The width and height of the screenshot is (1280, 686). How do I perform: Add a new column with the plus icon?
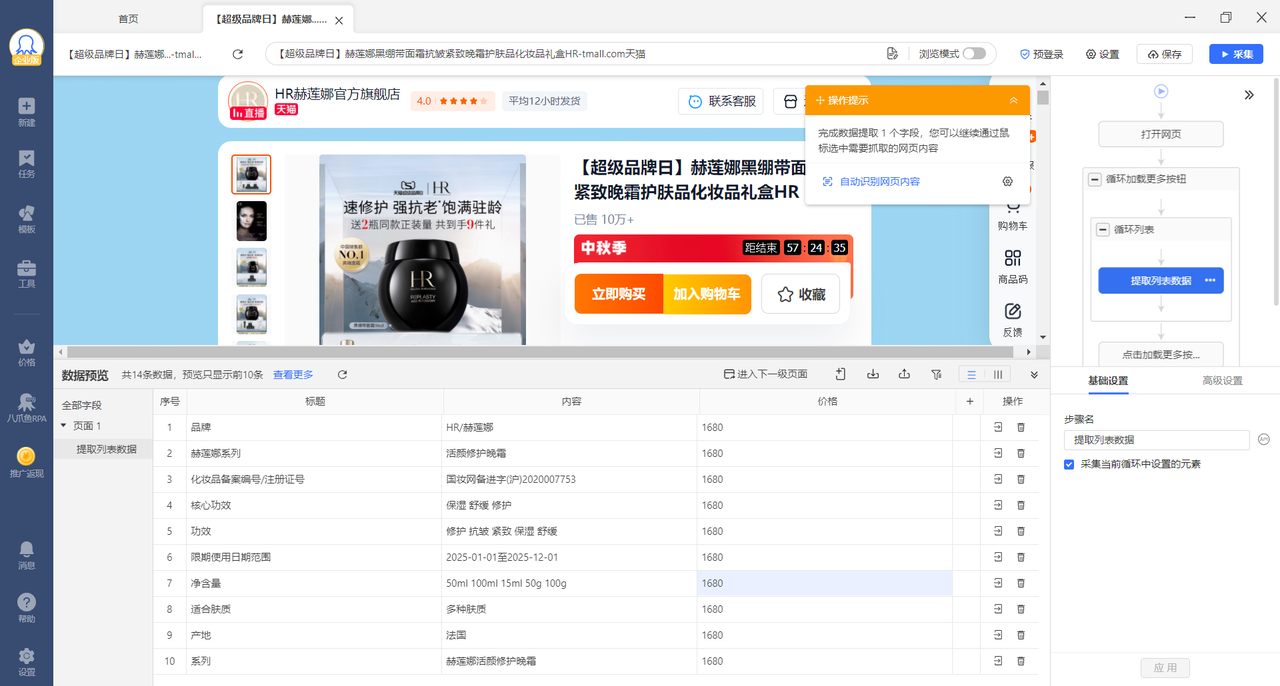[x=969, y=401]
